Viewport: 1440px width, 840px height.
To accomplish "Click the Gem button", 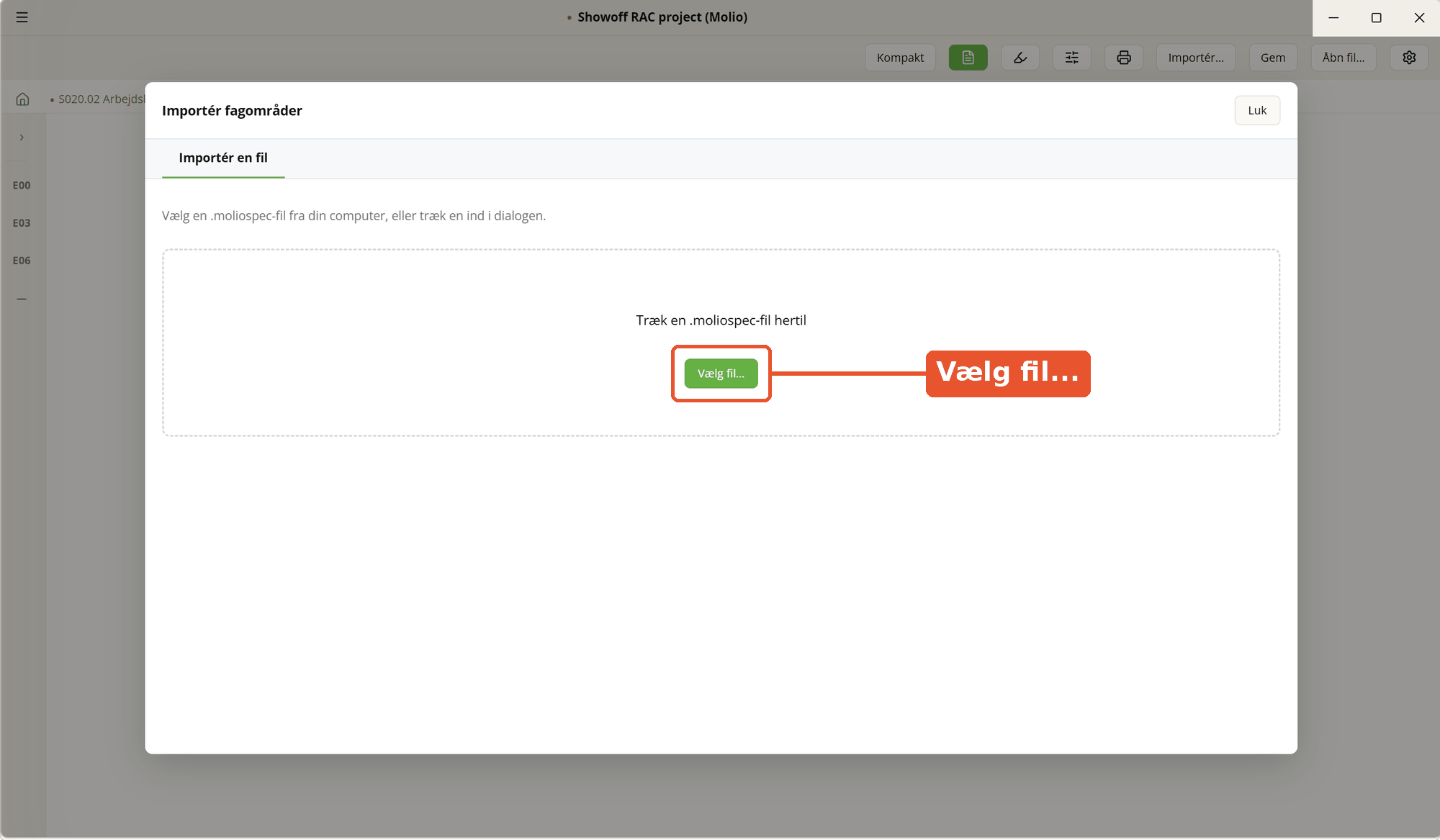I will click(x=1273, y=58).
